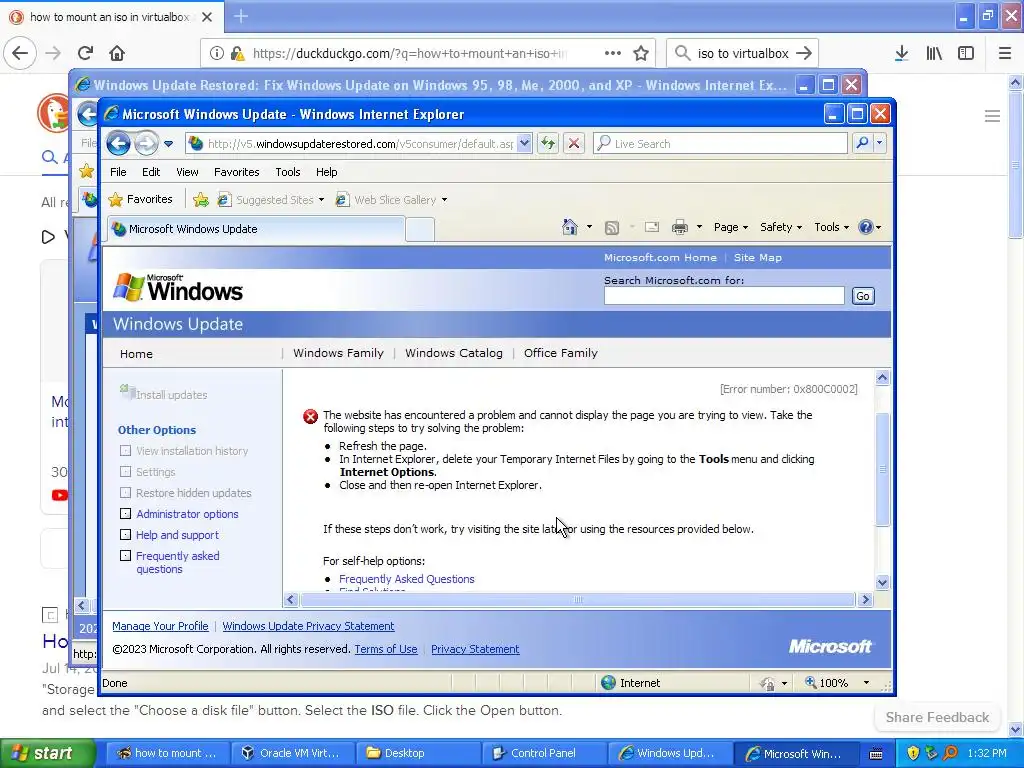Switch to Oracle VM VirtualBox taskbar item
The width and height of the screenshot is (1024, 768).
(291, 753)
